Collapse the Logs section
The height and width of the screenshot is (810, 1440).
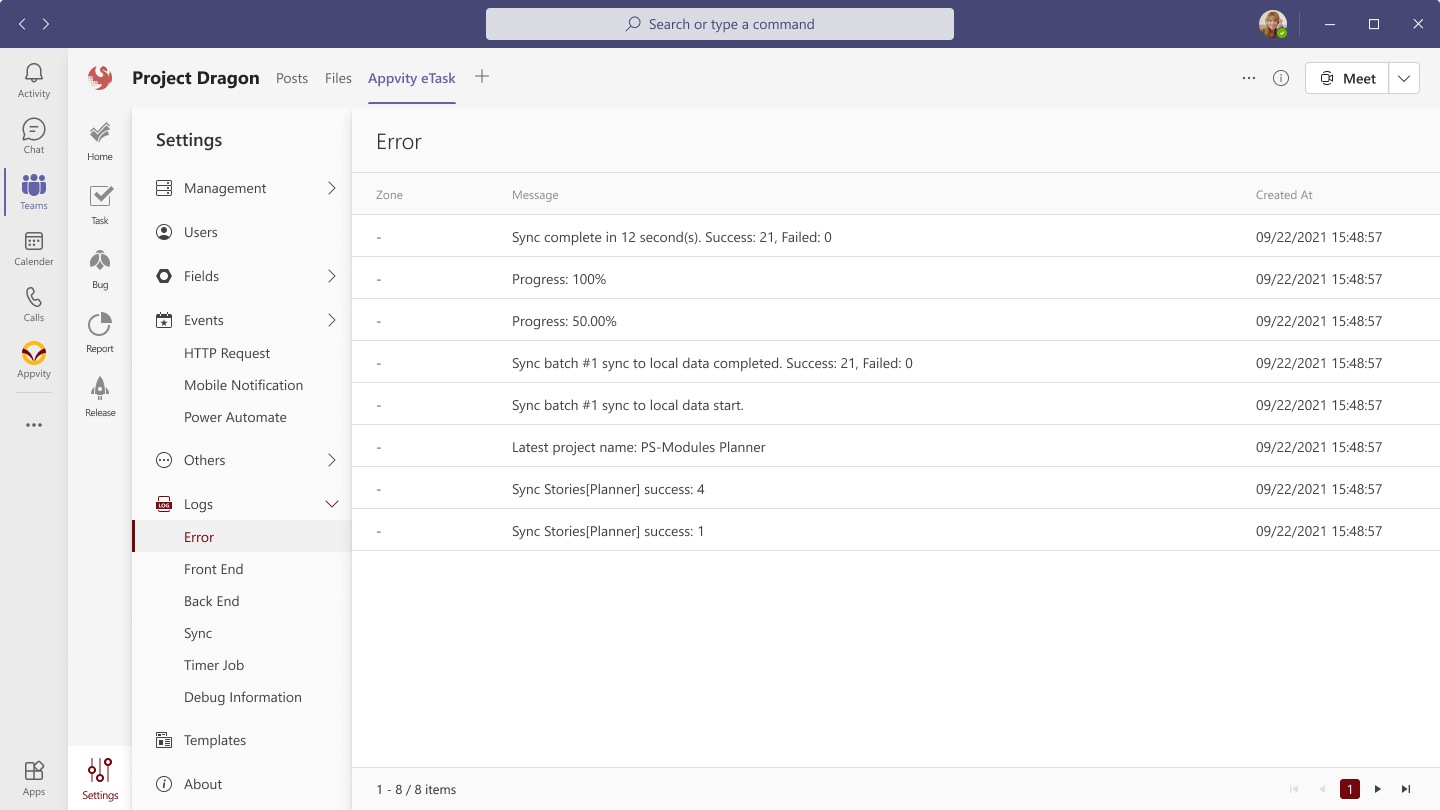332,504
